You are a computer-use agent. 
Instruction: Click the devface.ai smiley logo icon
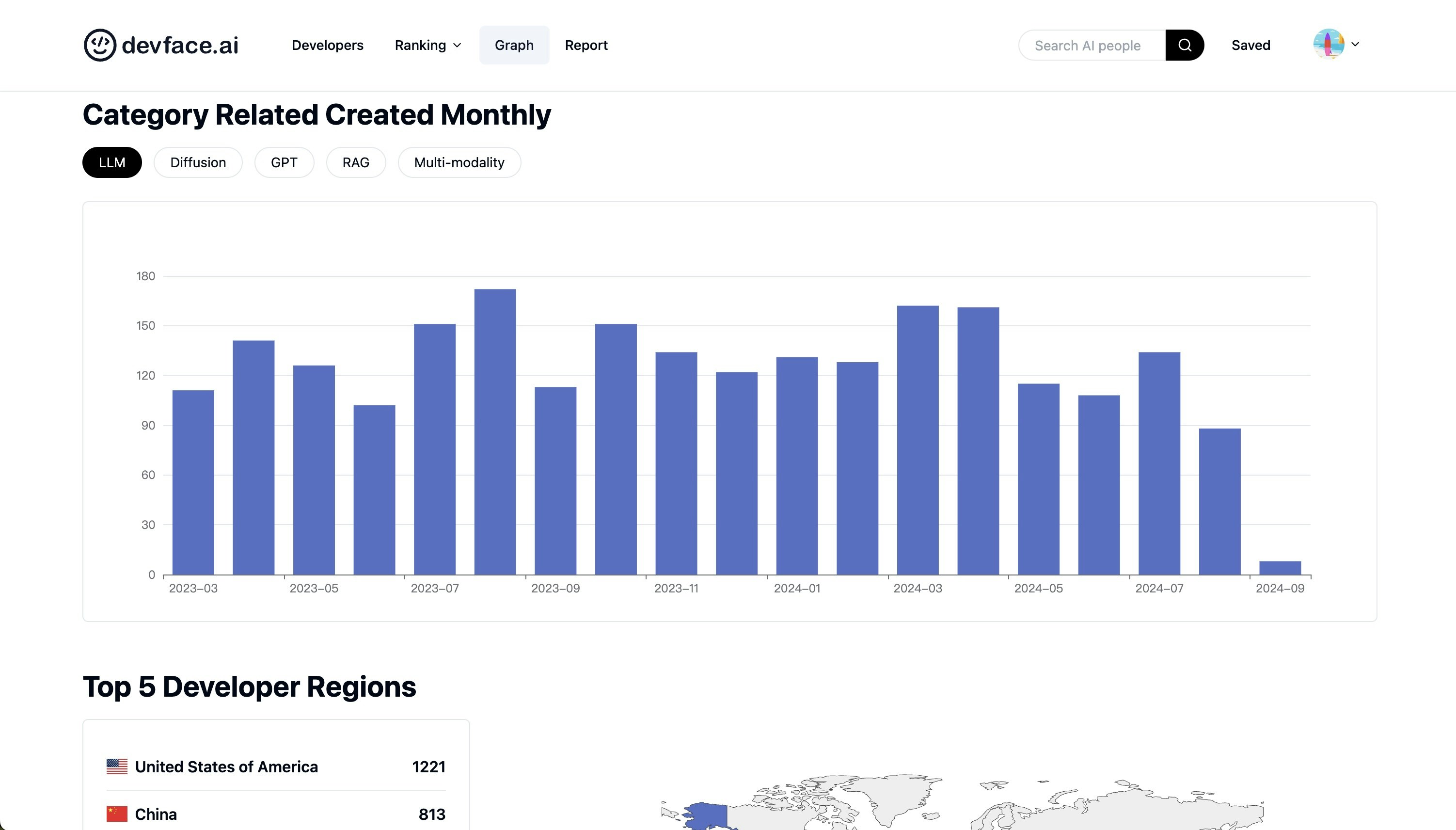[100, 45]
